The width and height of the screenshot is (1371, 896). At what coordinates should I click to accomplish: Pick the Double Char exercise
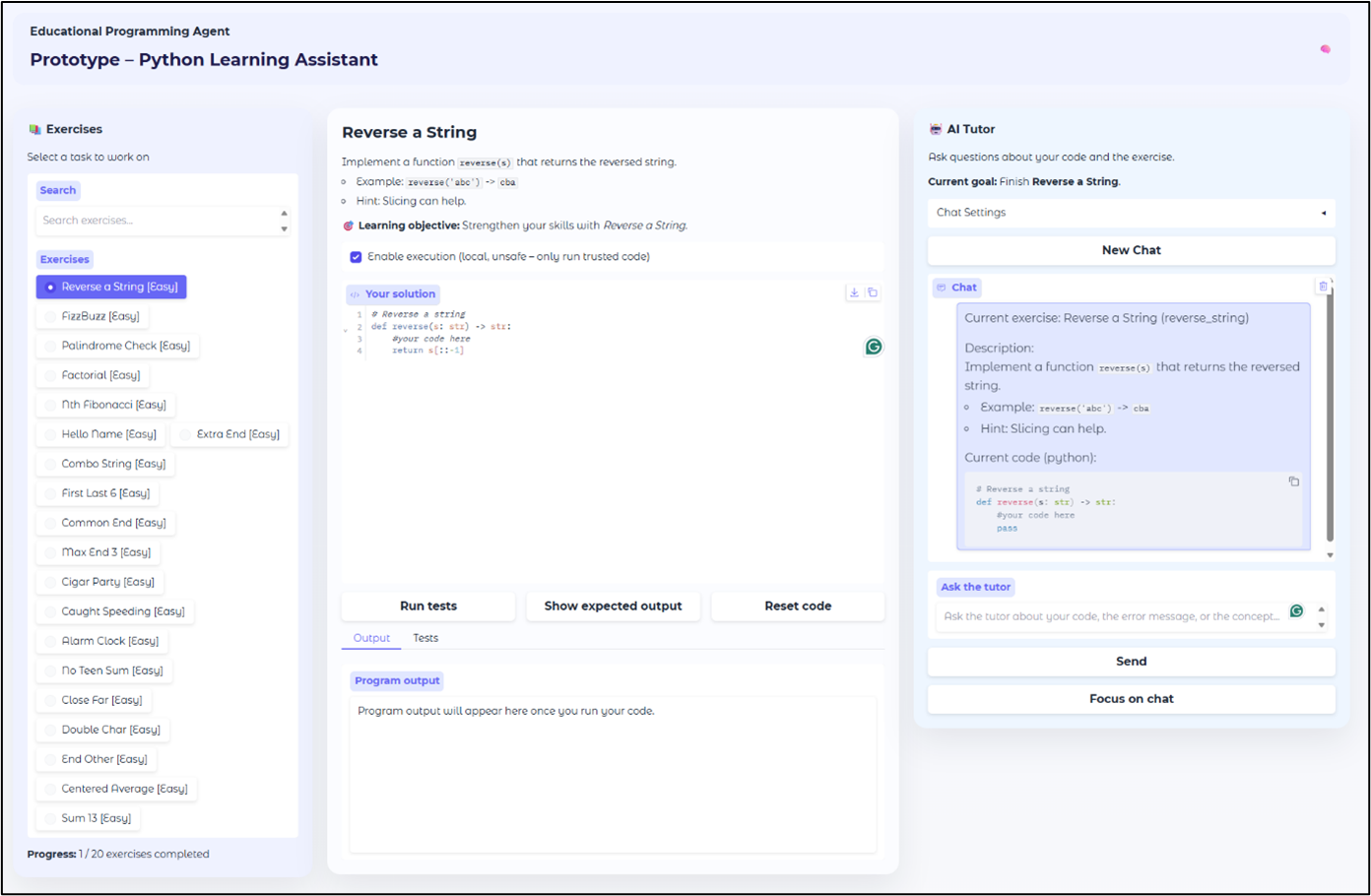pyautogui.click(x=103, y=730)
